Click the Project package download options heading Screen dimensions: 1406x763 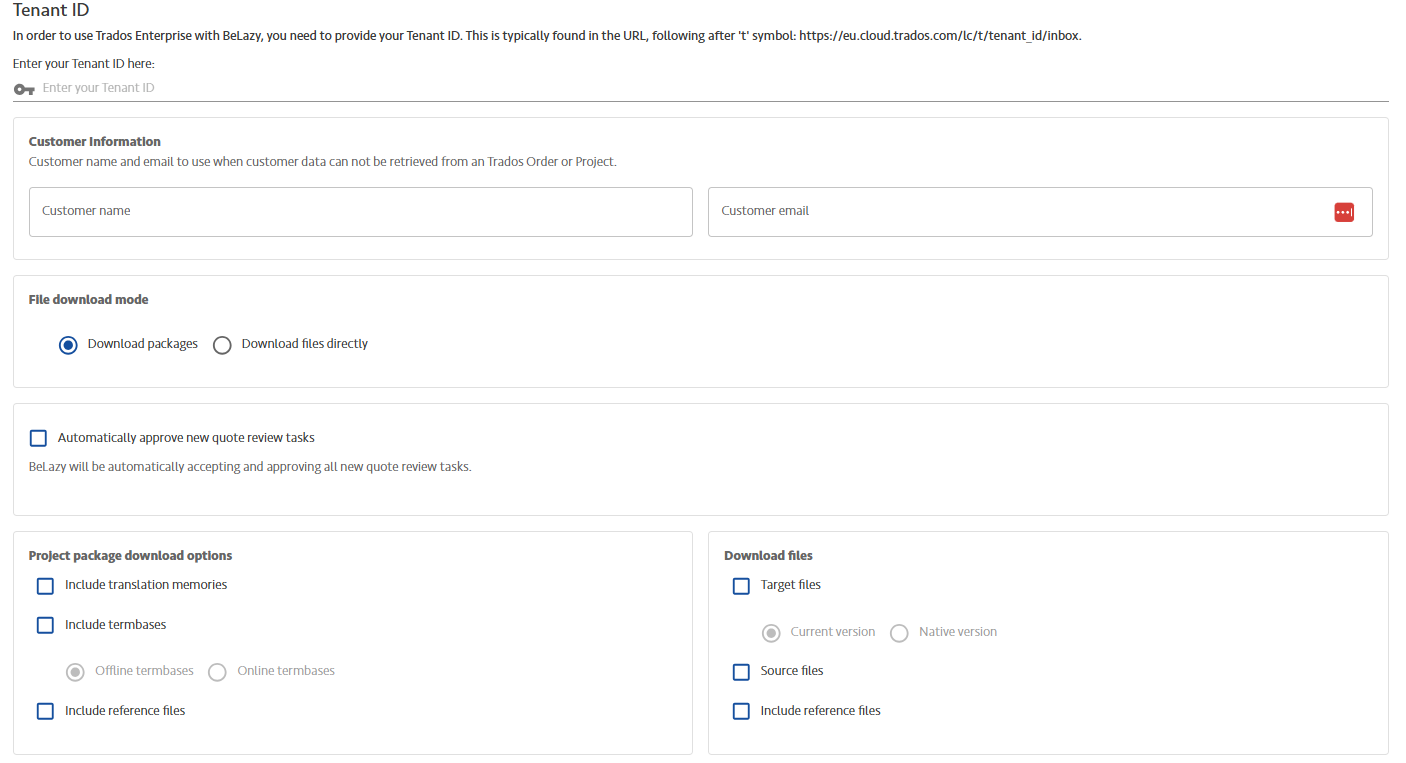131,556
